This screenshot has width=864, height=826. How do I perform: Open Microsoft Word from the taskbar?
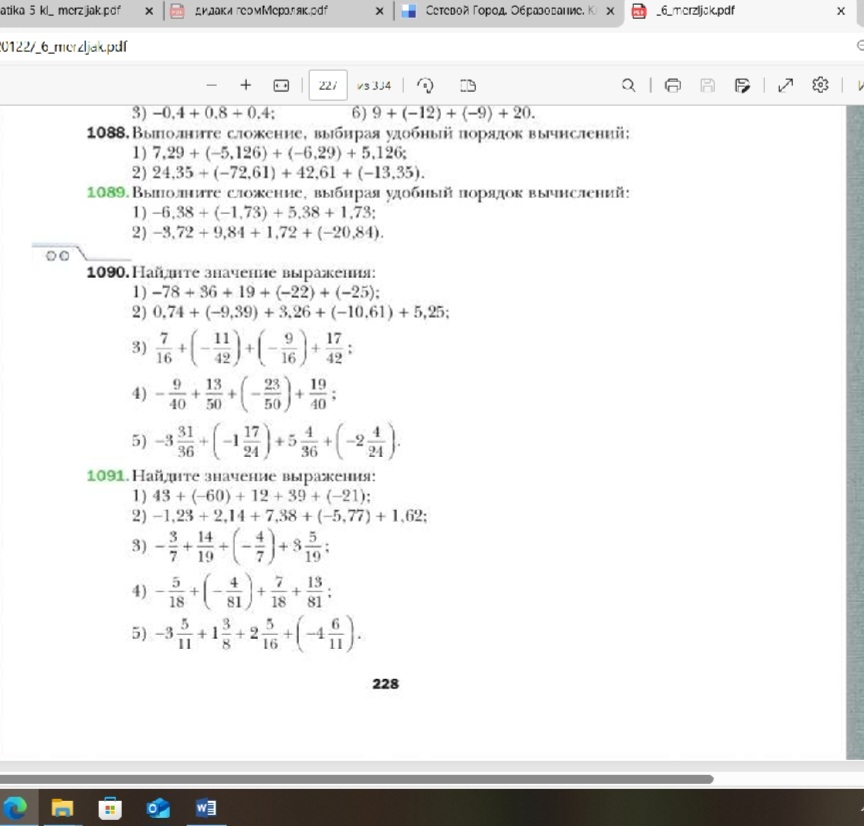[x=206, y=807]
